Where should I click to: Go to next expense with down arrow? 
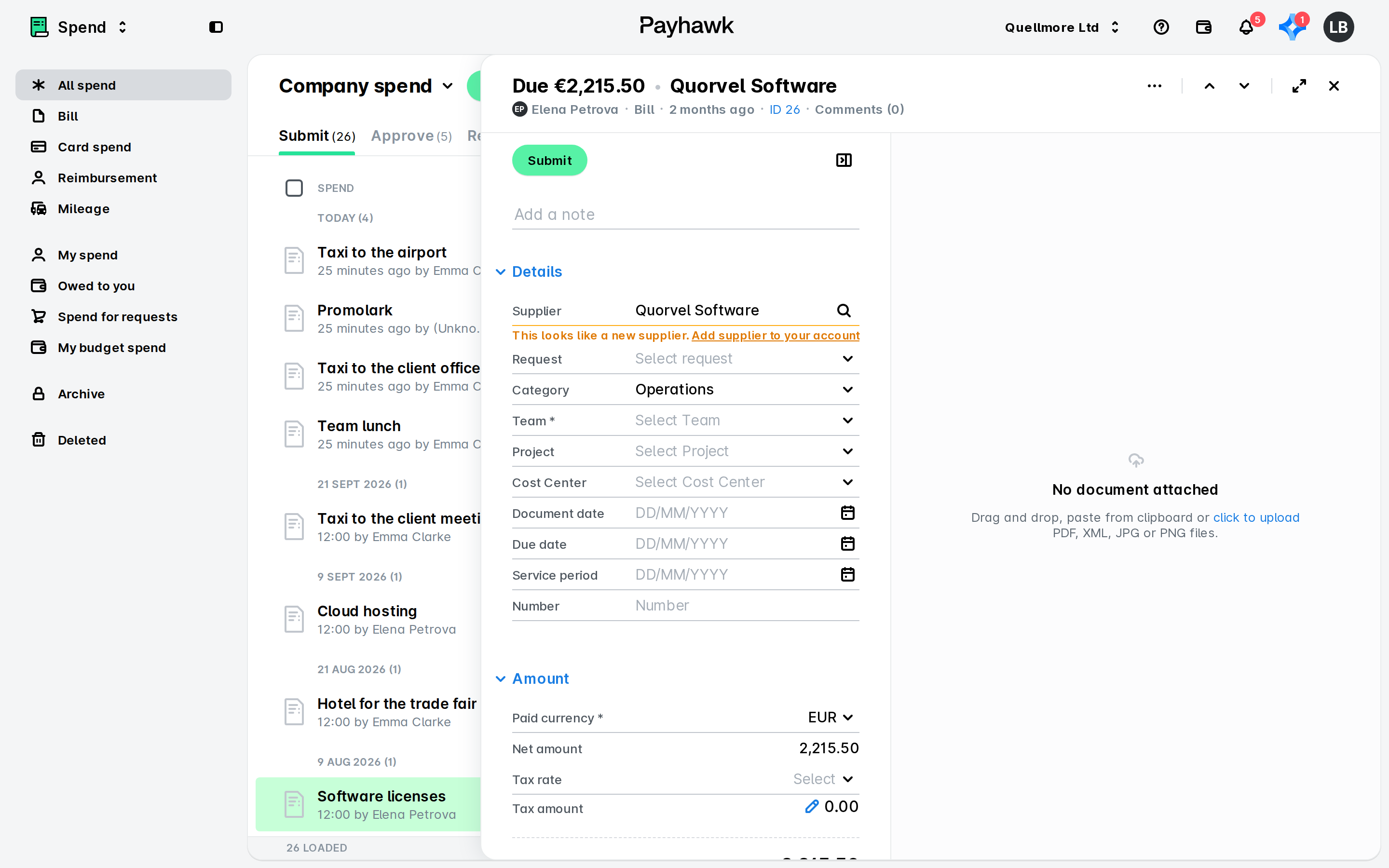[x=1244, y=86]
